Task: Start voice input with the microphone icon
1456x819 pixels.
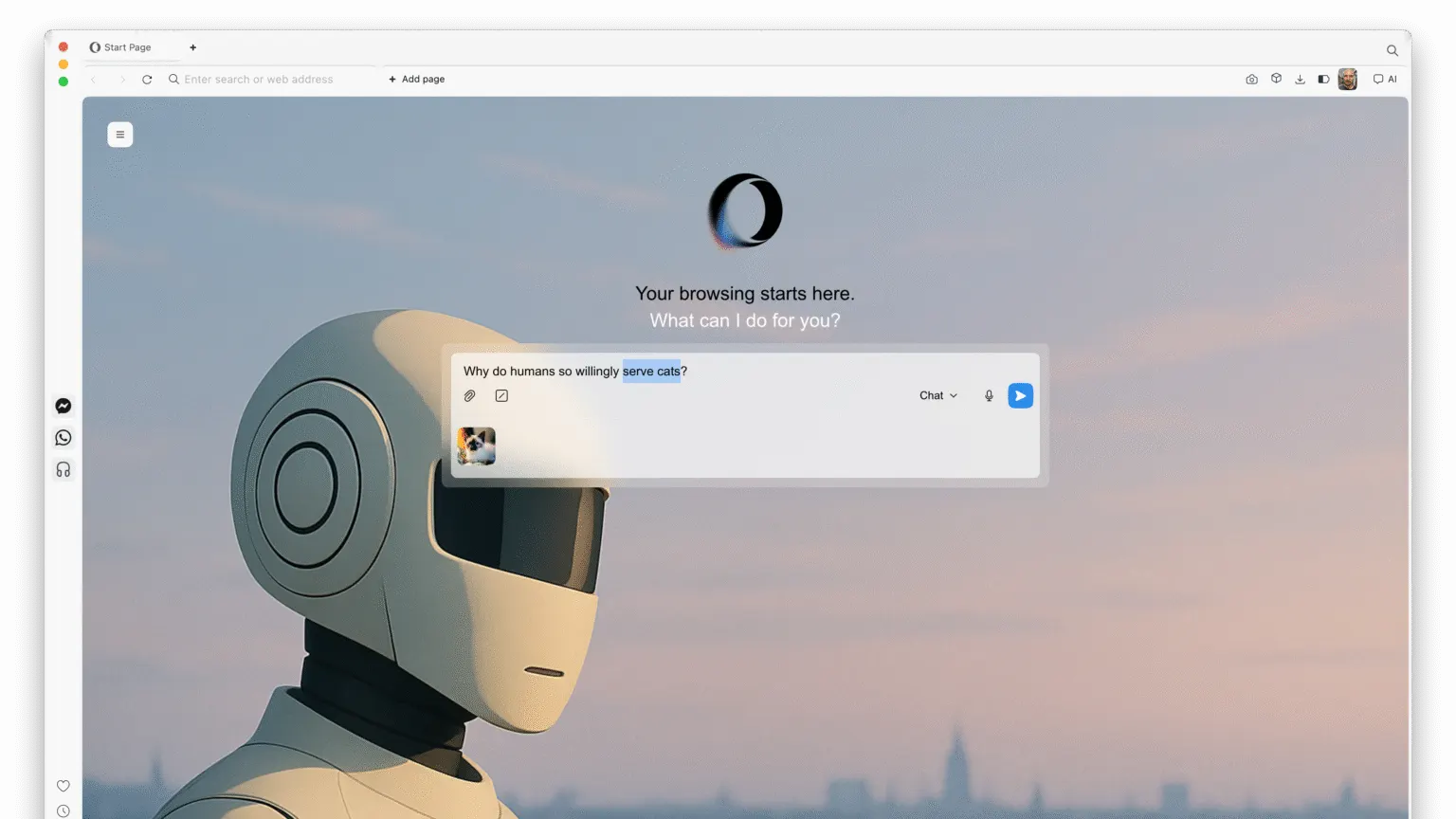Action: 989,395
